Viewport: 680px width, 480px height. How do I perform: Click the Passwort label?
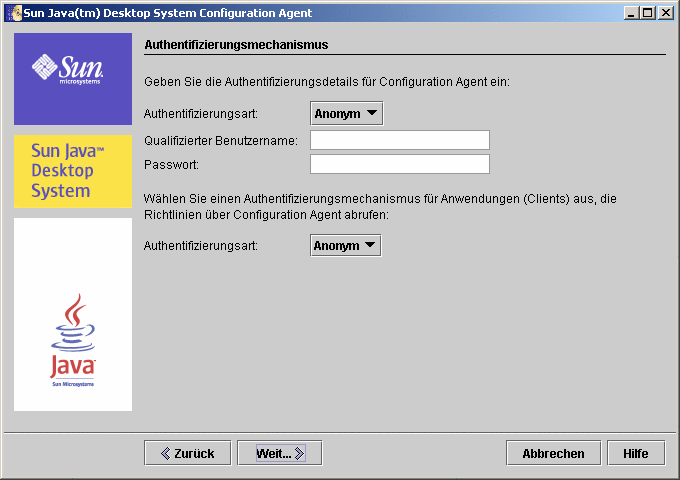[x=171, y=165]
